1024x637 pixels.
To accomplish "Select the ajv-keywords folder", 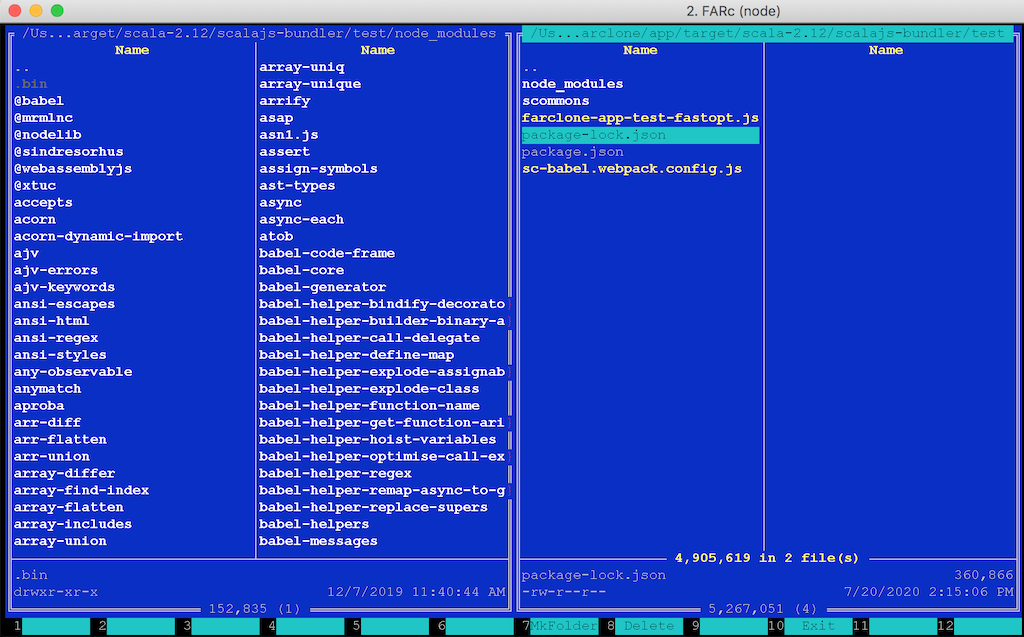I will click(65, 287).
